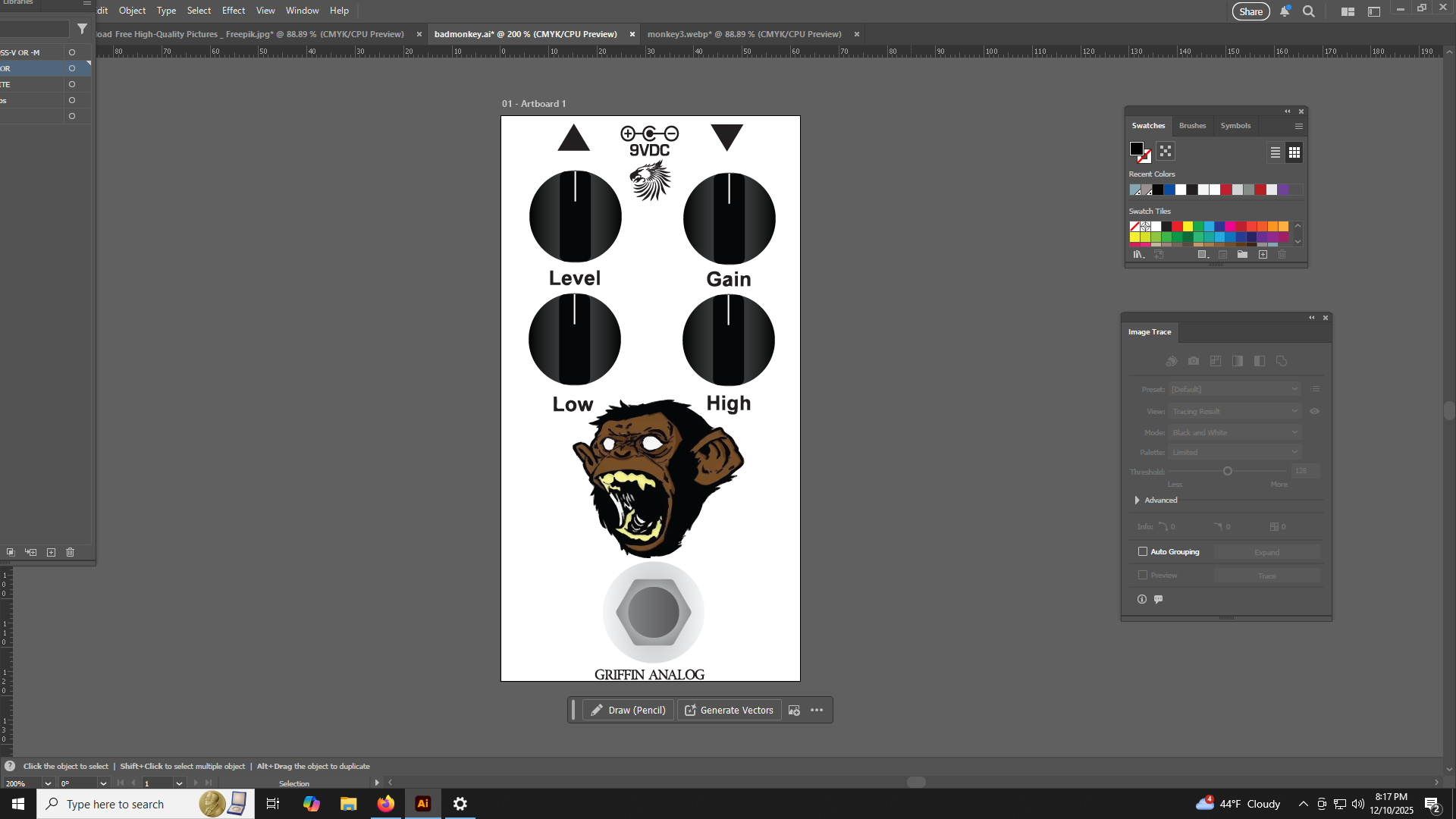Click the New Color Group folder icon

[x=1242, y=255]
